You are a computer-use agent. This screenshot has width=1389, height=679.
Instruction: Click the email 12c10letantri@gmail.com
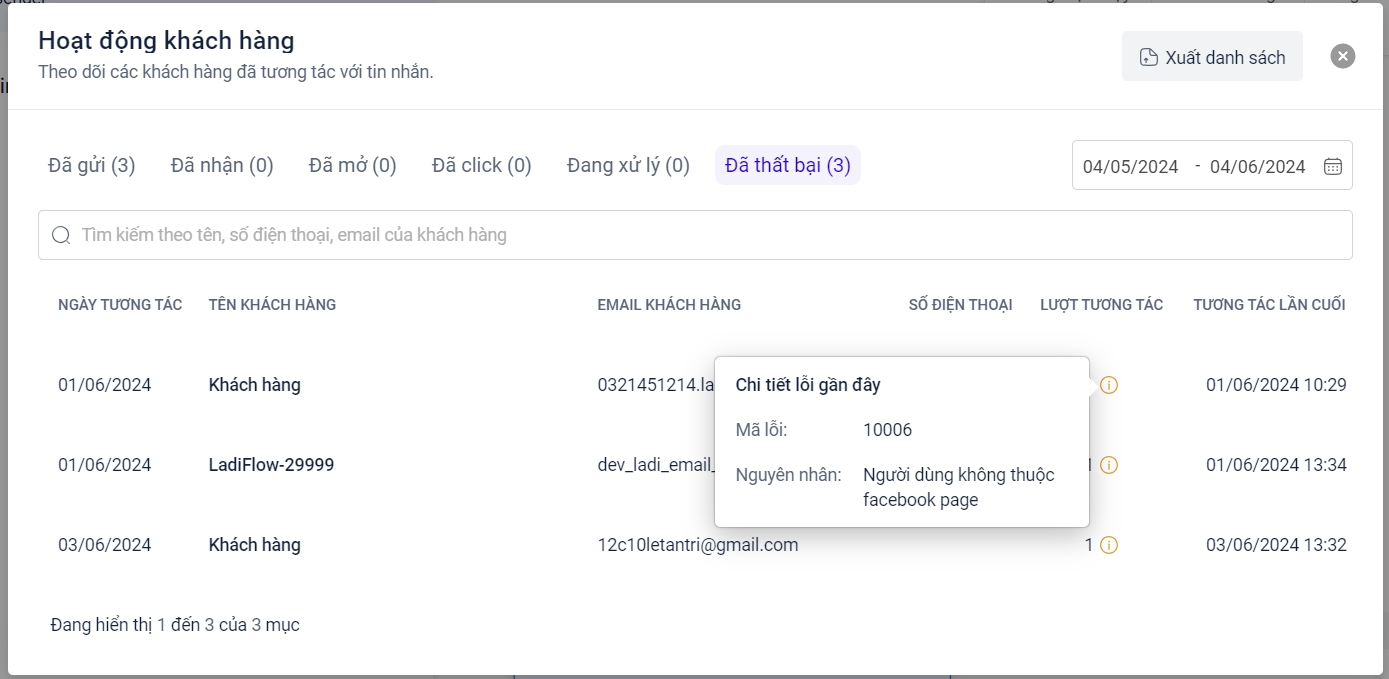coord(697,545)
